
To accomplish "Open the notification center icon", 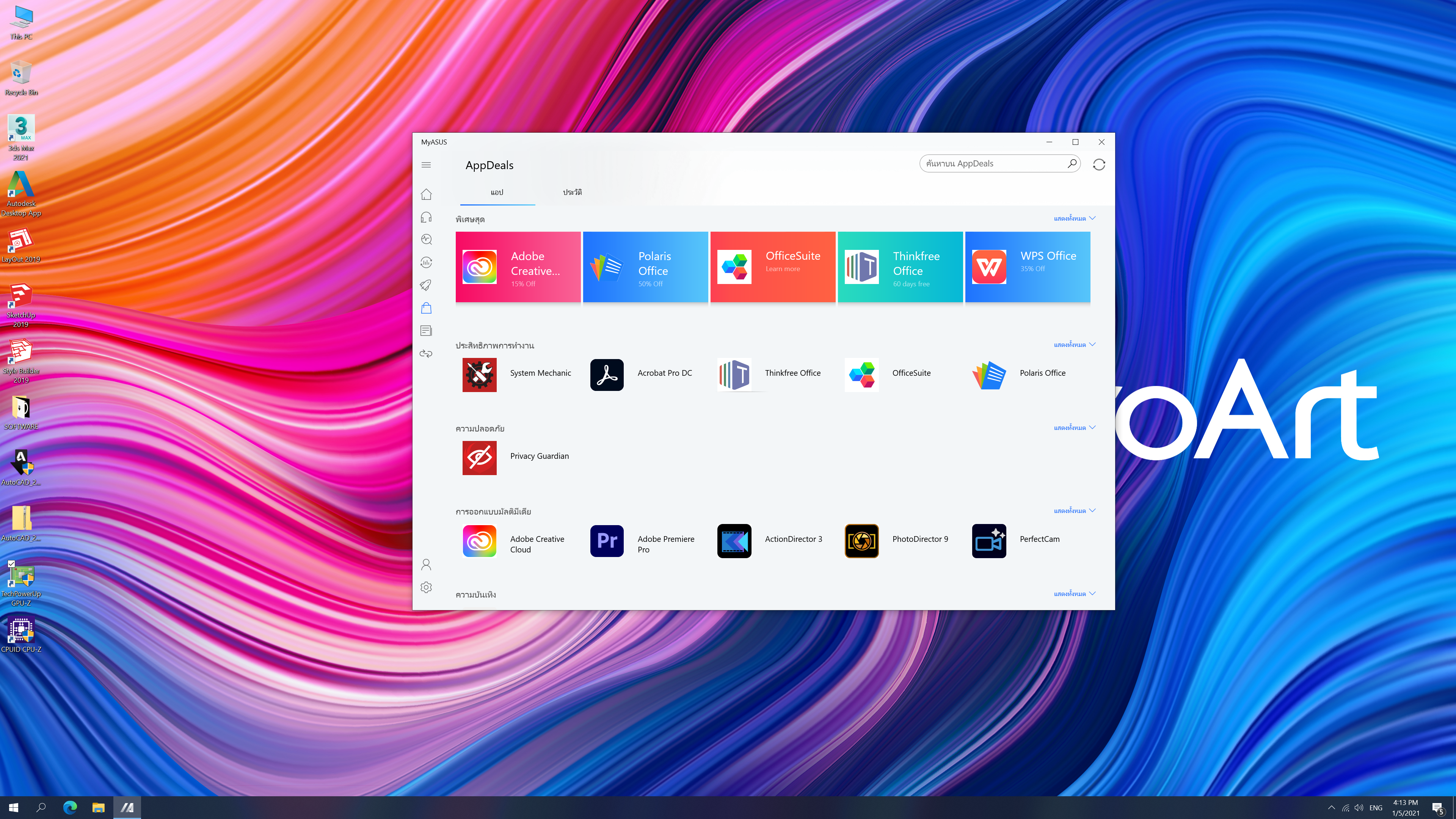I will click(x=1438, y=808).
